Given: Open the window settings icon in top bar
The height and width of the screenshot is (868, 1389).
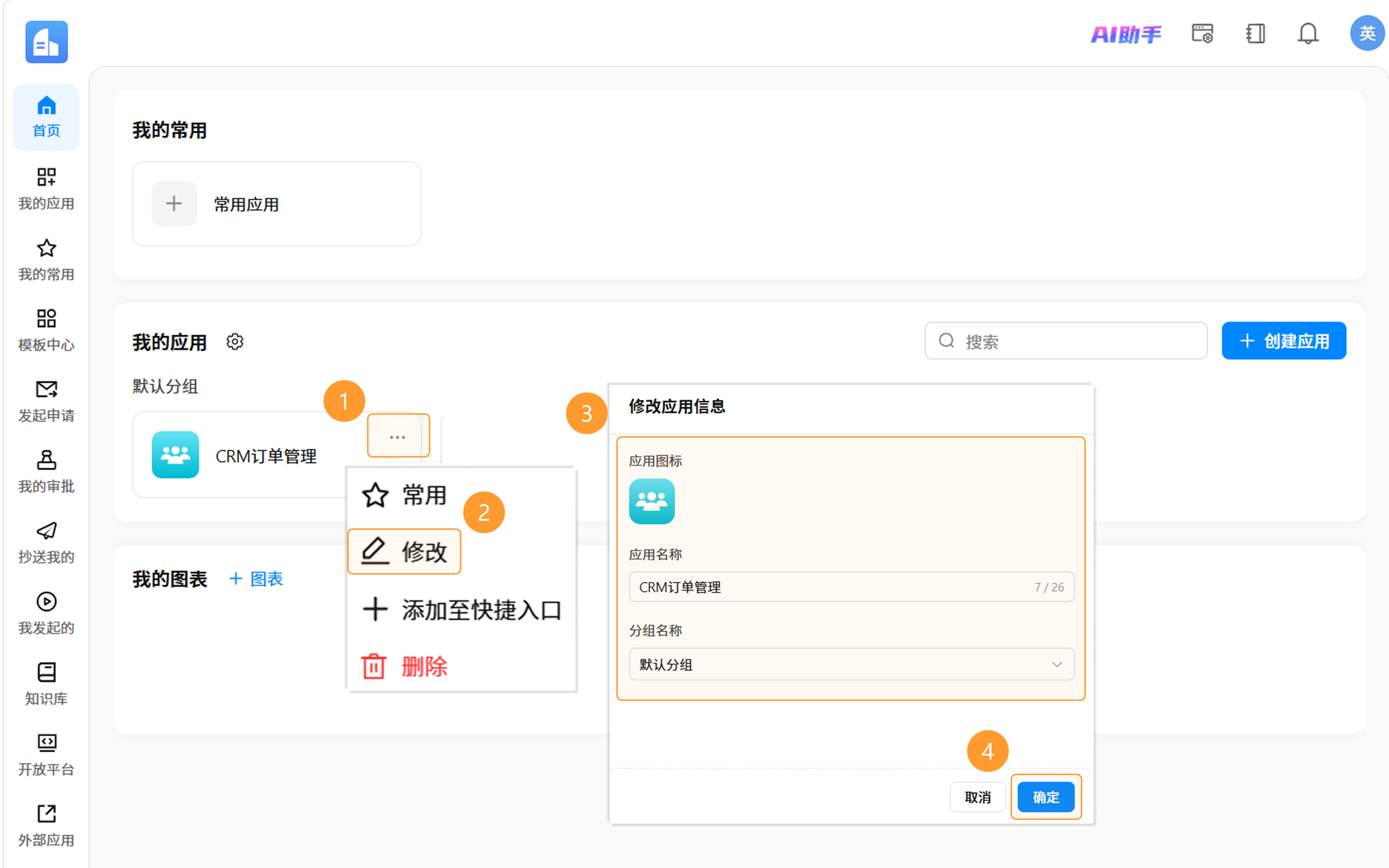Looking at the screenshot, I should click(x=1202, y=33).
